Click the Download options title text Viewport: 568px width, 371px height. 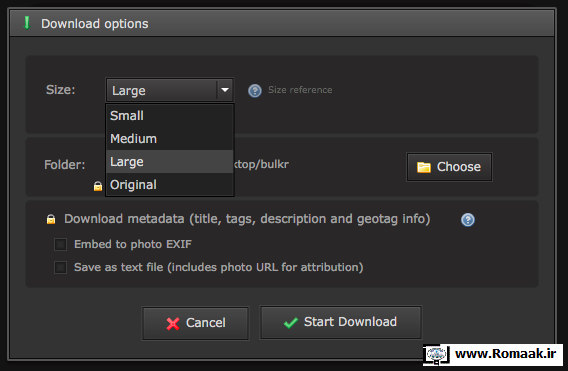tap(95, 24)
